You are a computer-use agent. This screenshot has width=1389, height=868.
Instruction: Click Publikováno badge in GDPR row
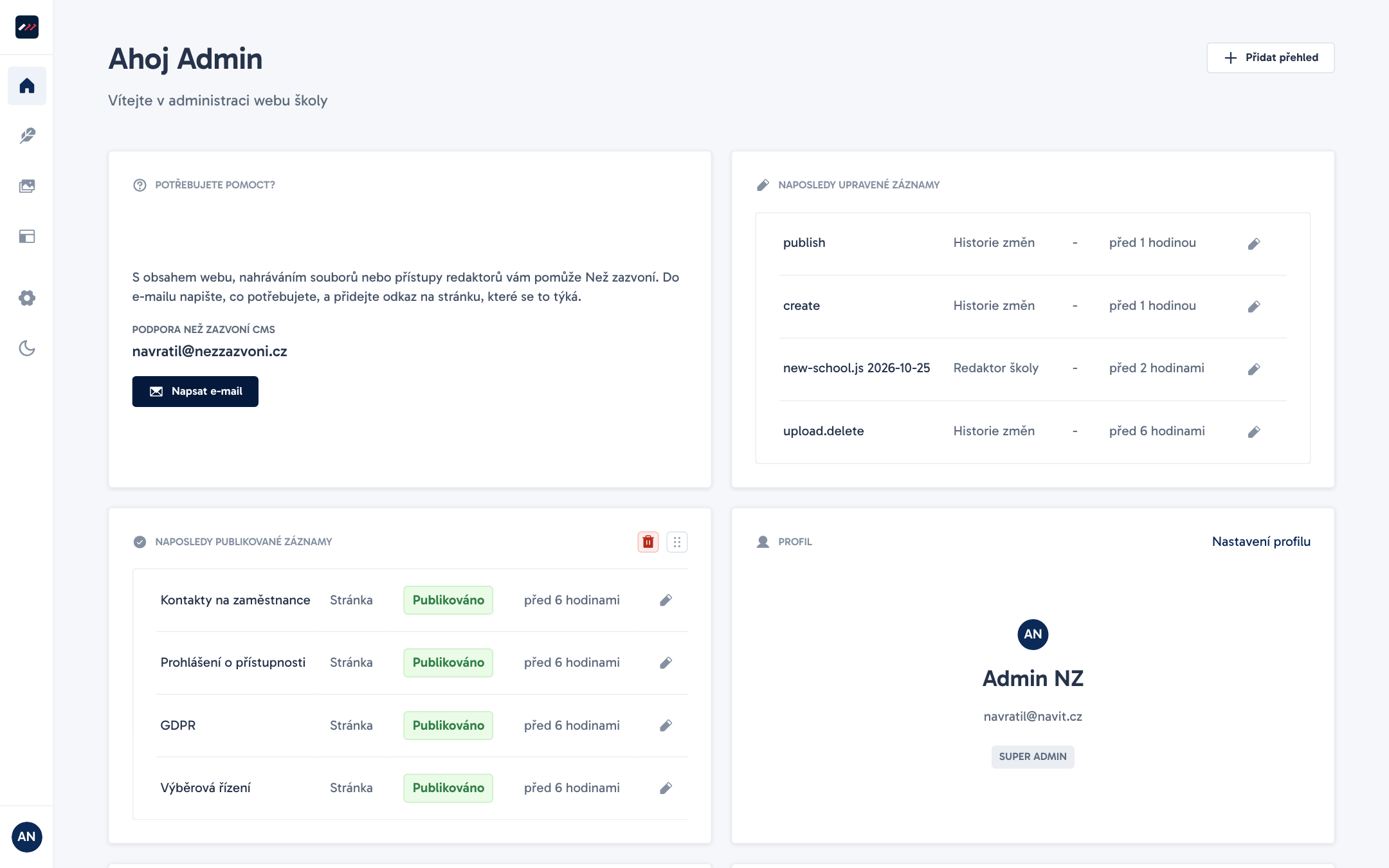point(448,725)
